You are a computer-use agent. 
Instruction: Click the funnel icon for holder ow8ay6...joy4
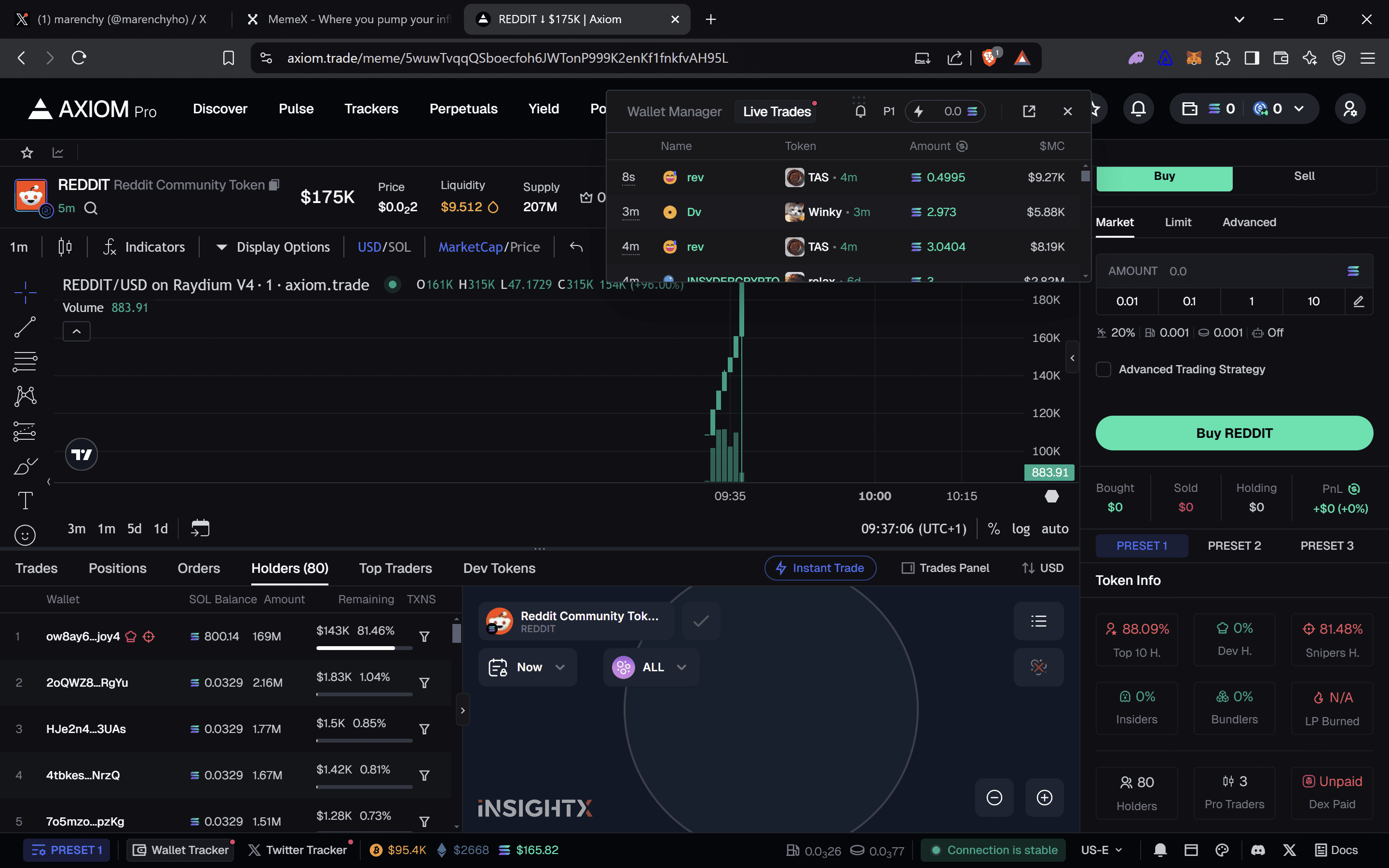424,637
